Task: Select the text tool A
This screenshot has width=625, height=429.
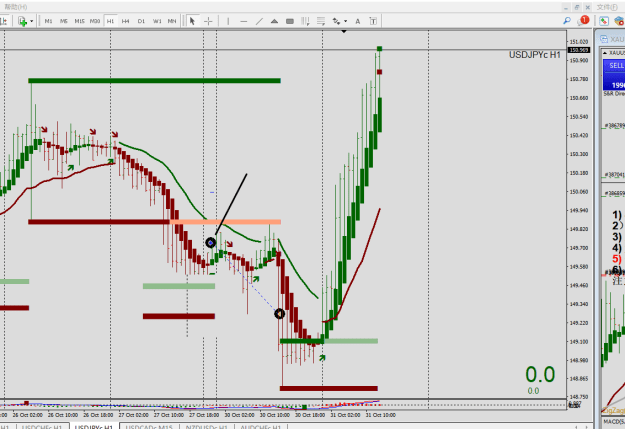Action: (358, 21)
